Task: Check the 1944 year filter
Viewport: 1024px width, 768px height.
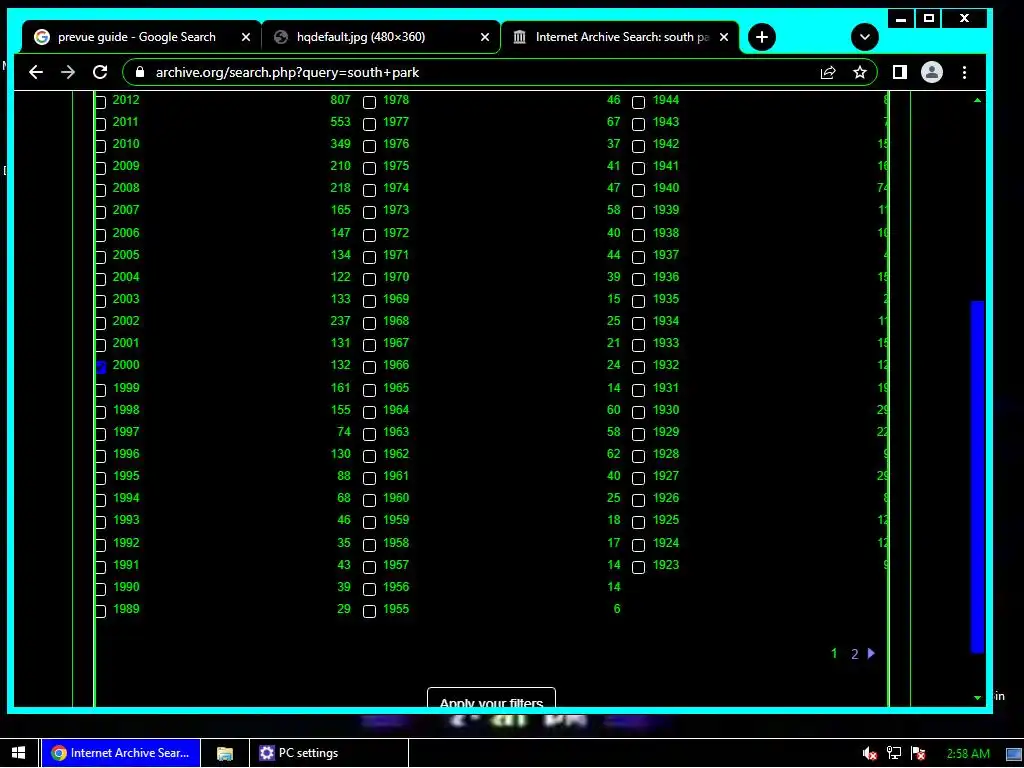Action: click(x=639, y=102)
